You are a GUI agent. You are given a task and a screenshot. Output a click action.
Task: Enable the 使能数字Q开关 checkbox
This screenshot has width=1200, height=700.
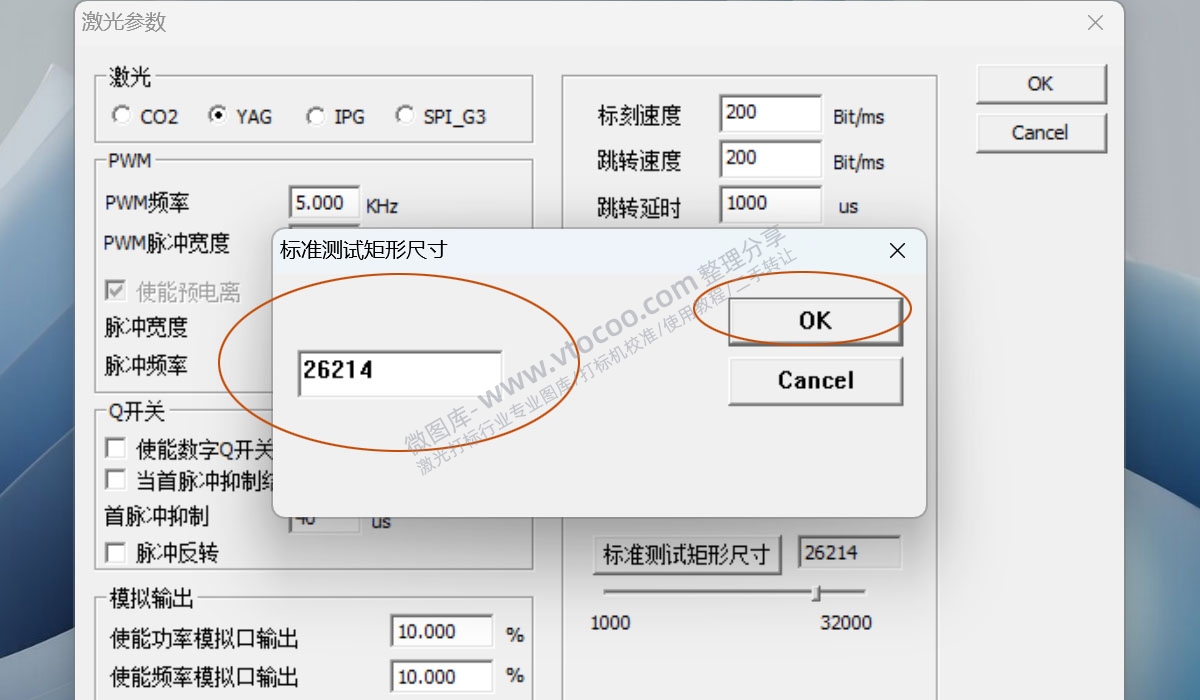115,448
